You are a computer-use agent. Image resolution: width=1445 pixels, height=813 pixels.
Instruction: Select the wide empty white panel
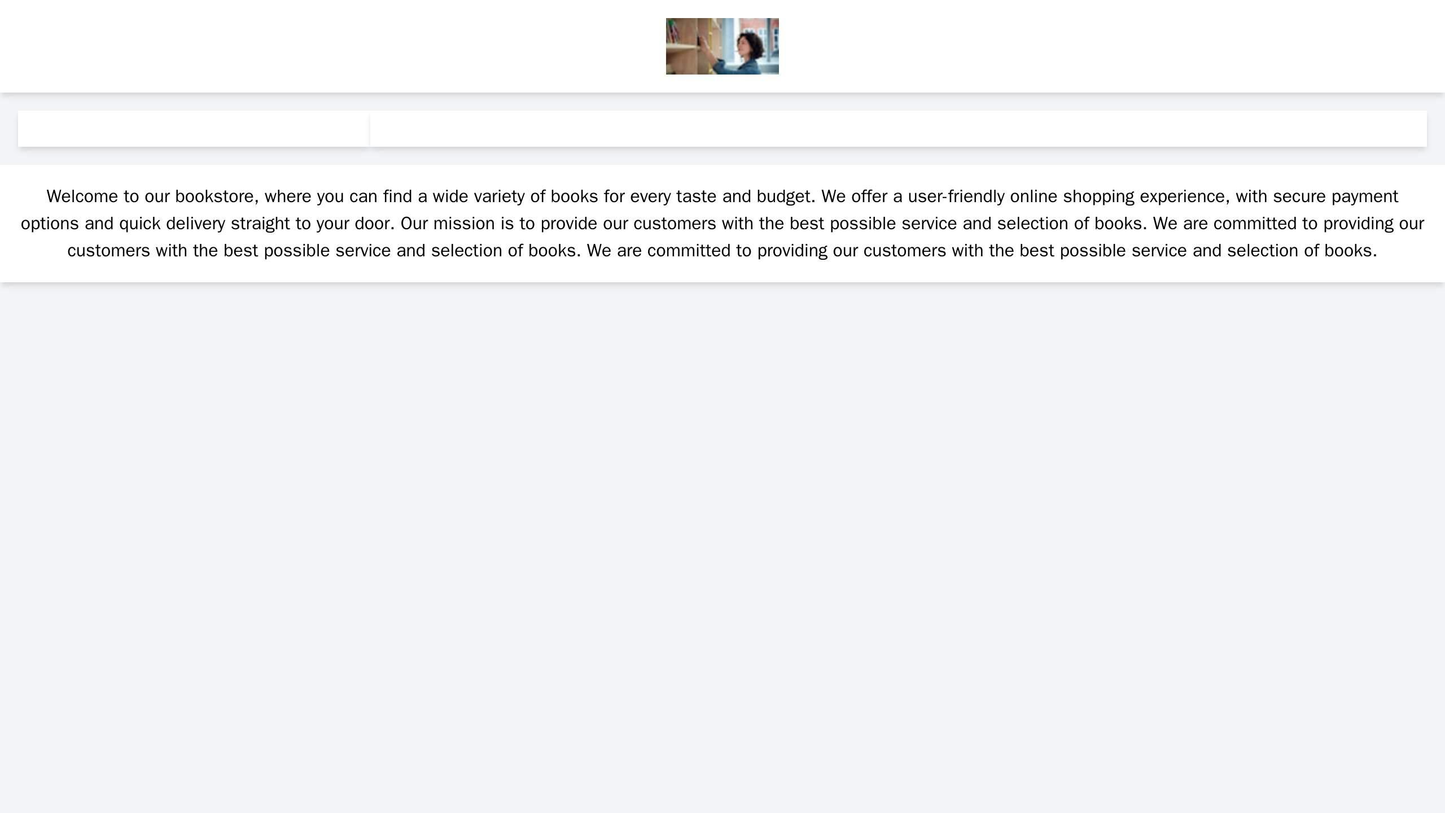(898, 129)
